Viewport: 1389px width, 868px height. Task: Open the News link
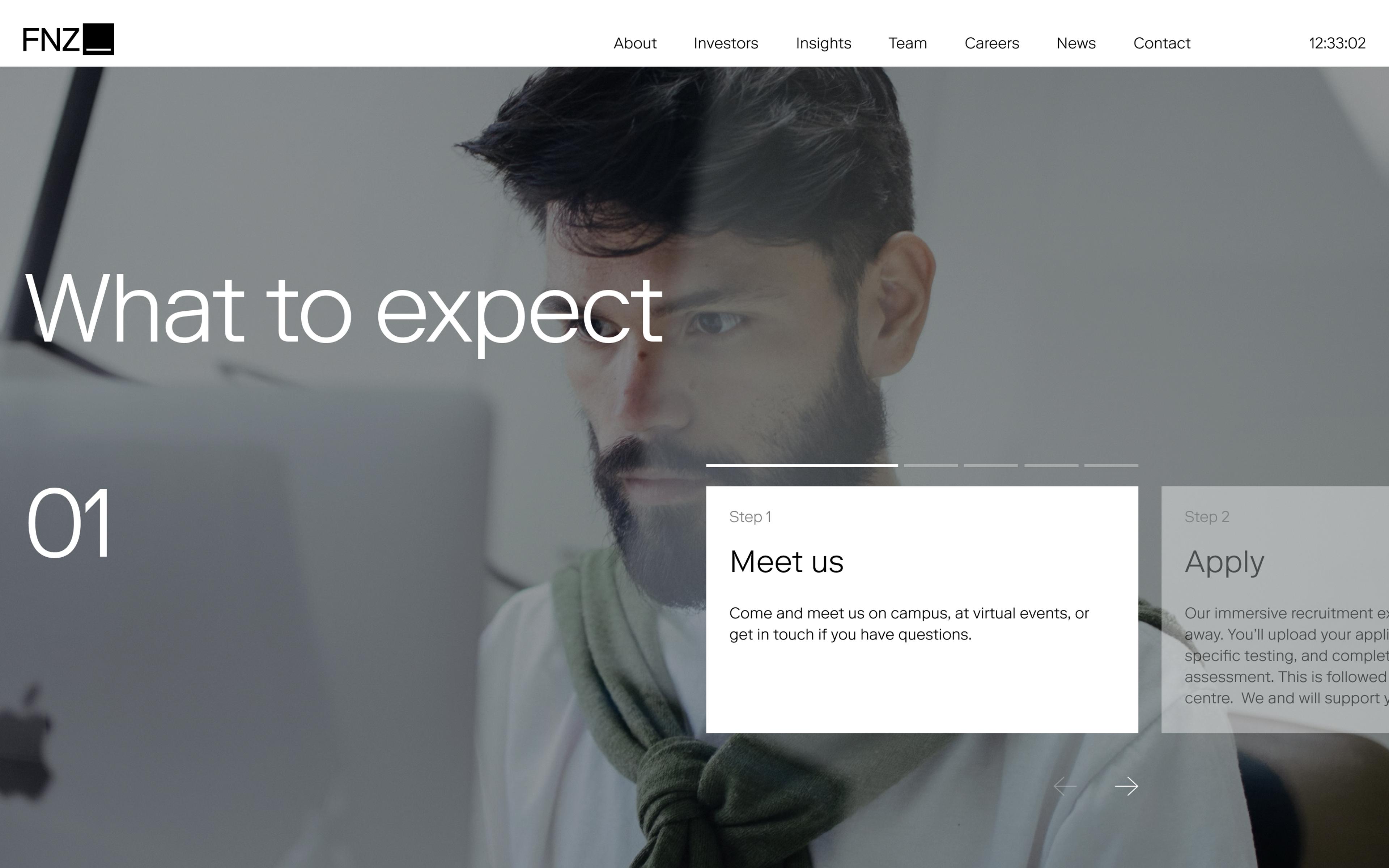(1076, 43)
